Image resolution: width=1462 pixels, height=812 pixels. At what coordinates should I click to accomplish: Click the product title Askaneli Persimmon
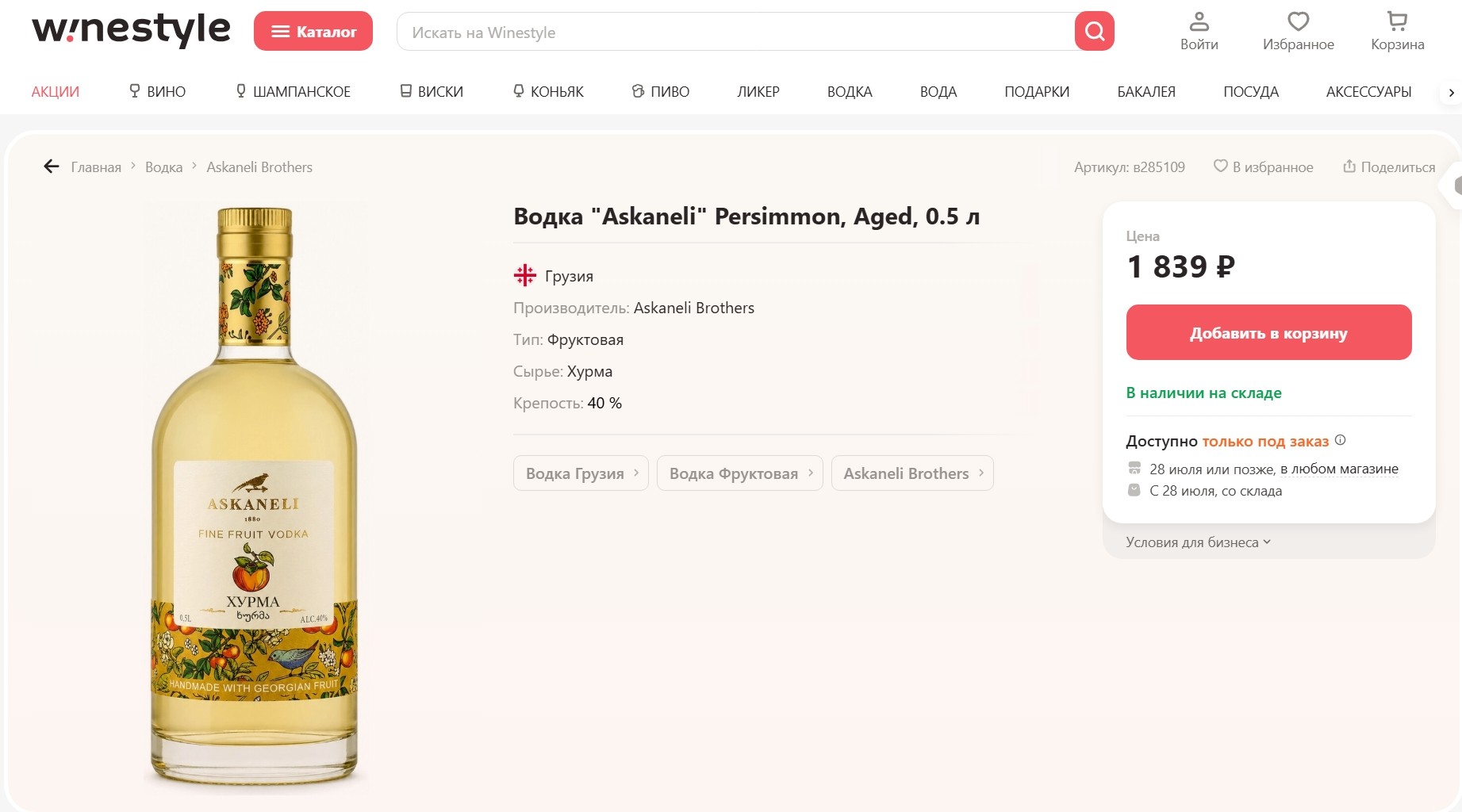[746, 216]
